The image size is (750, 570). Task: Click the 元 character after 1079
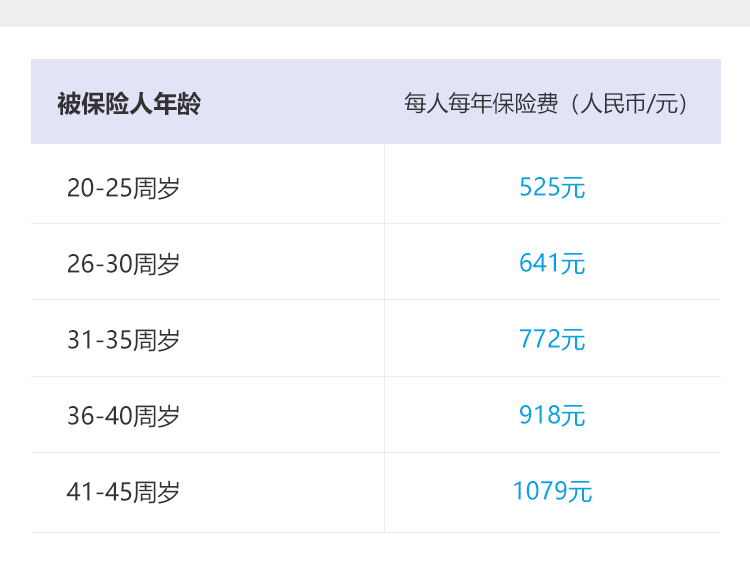(x=581, y=492)
